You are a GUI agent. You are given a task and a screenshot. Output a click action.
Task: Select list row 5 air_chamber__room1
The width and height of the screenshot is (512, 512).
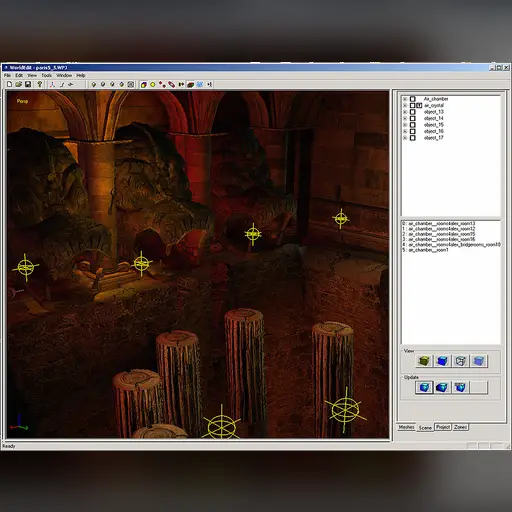click(425, 250)
